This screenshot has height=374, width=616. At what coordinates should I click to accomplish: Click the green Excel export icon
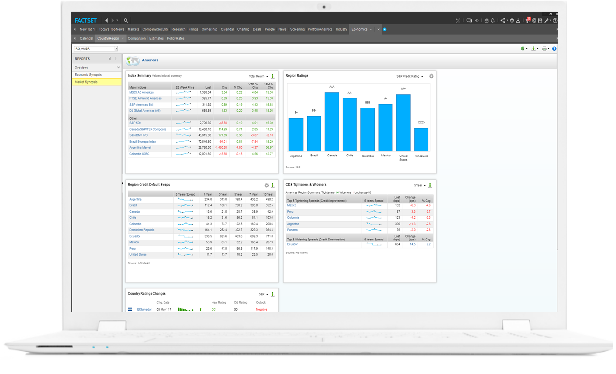click(522, 49)
